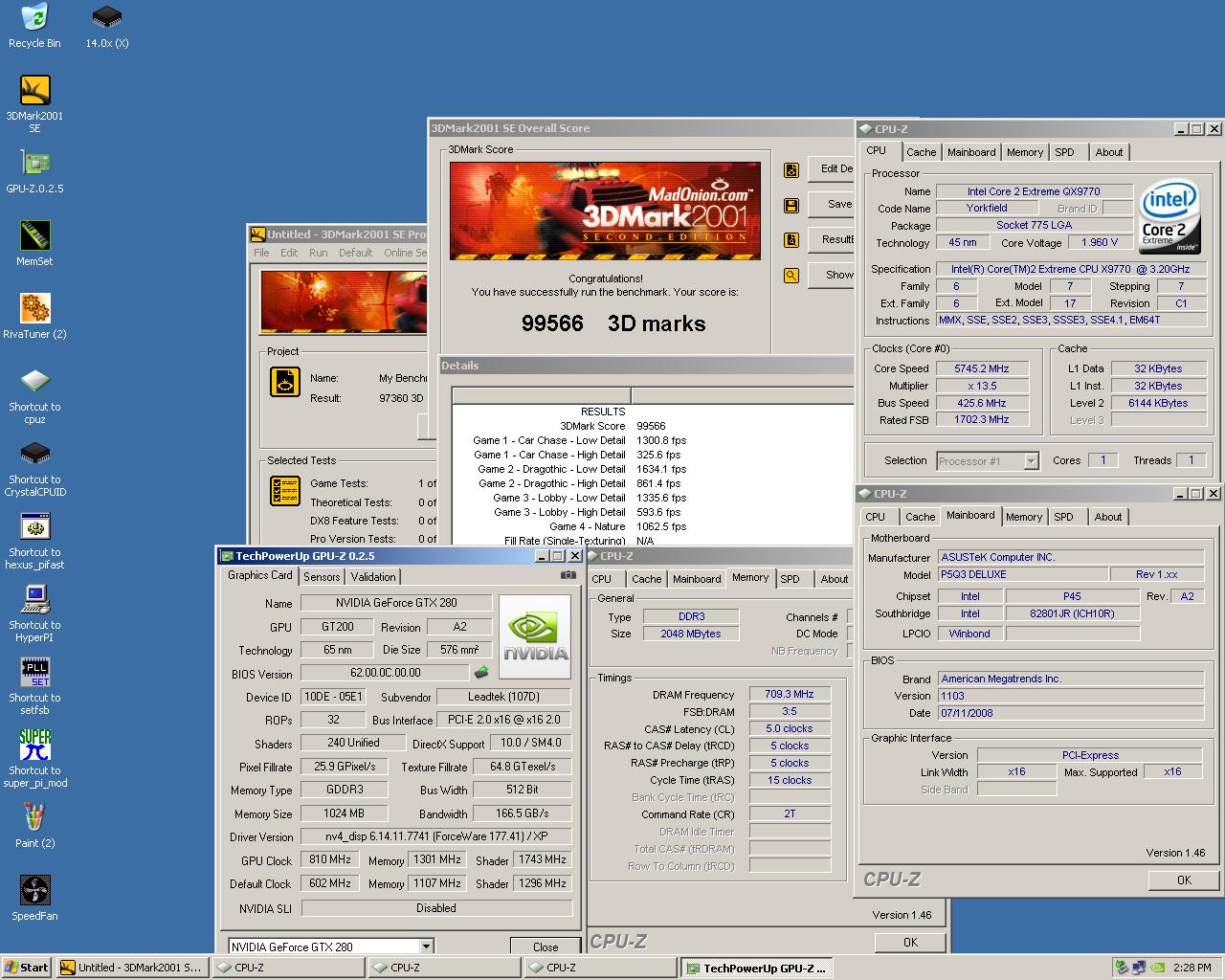Image resolution: width=1225 pixels, height=980 pixels.
Task: Open the 14.0x (X) chip desktop icon
Action: [107, 26]
